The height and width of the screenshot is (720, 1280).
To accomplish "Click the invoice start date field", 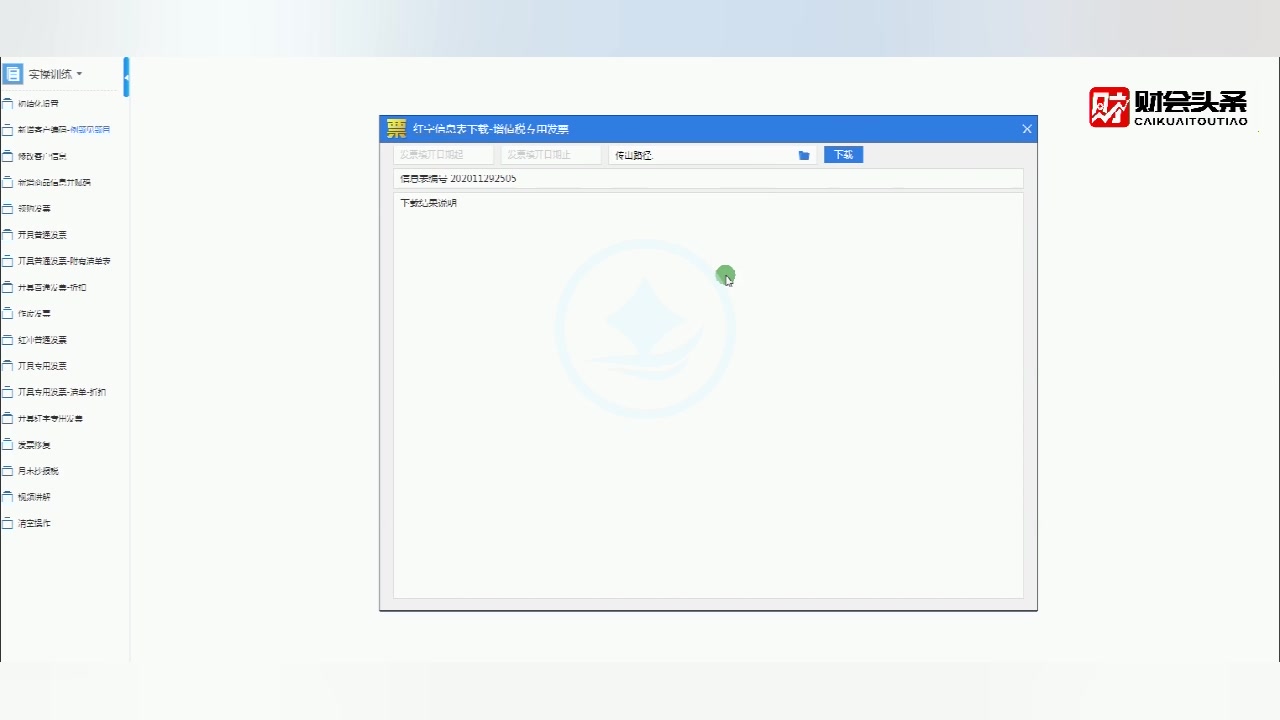I will coord(443,155).
